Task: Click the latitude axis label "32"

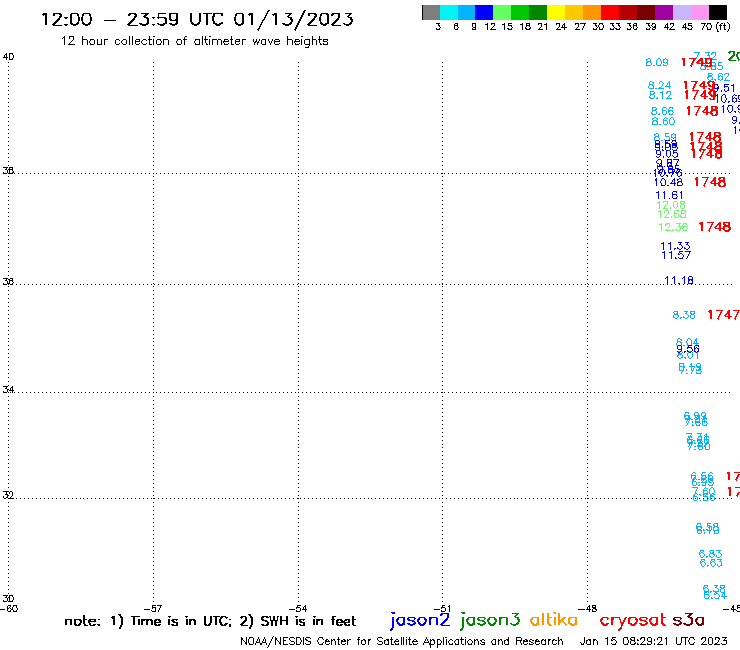Action: pos(8,496)
